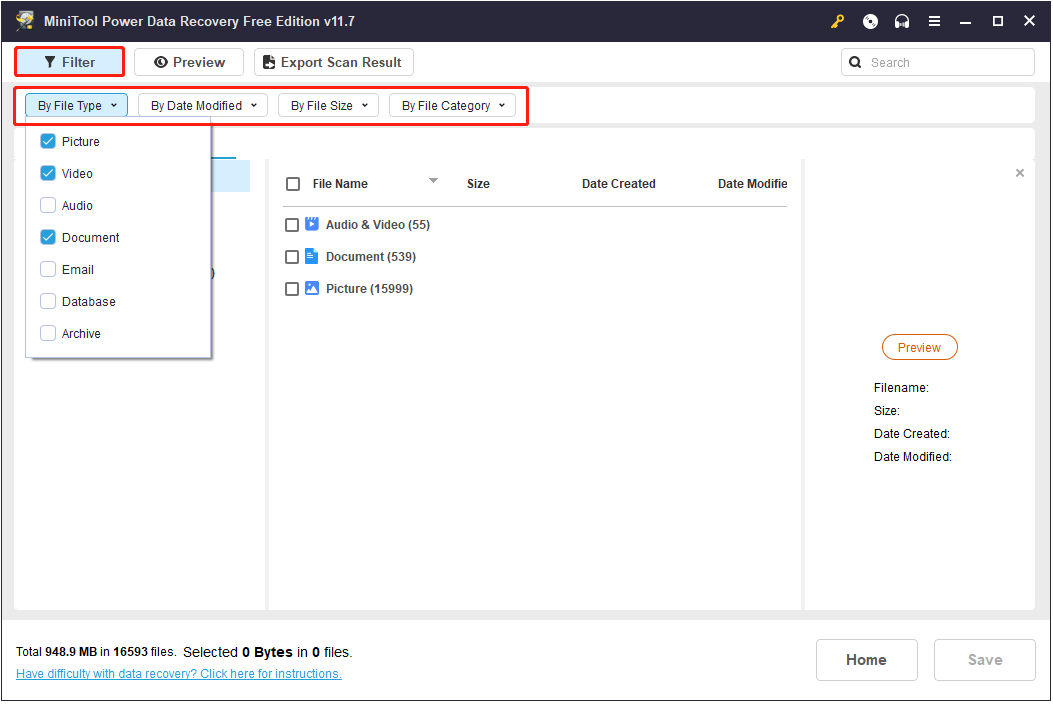Click the File Name column header
This screenshot has width=1053, height=704.
coord(340,184)
